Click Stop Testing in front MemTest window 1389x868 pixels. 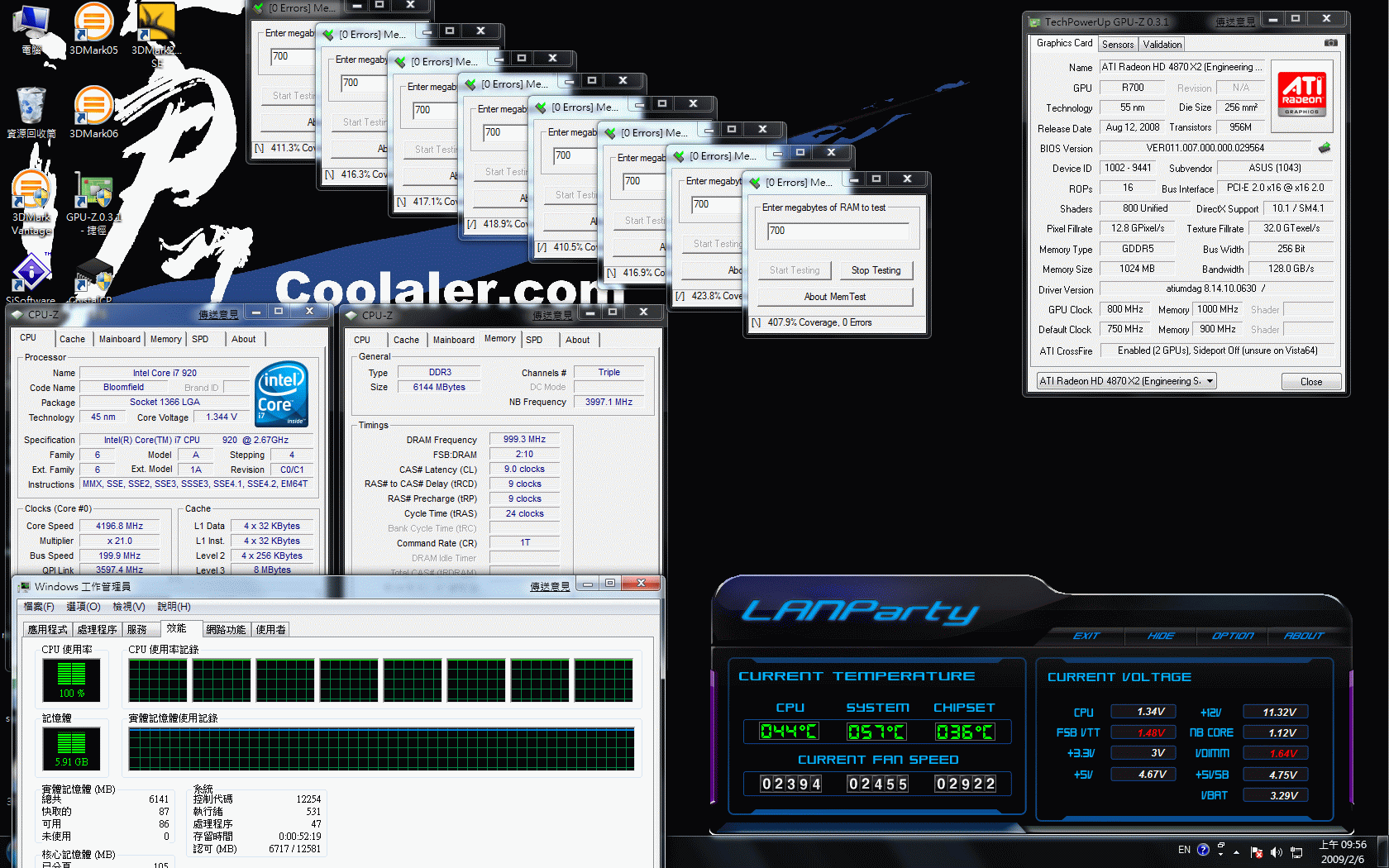point(876,270)
